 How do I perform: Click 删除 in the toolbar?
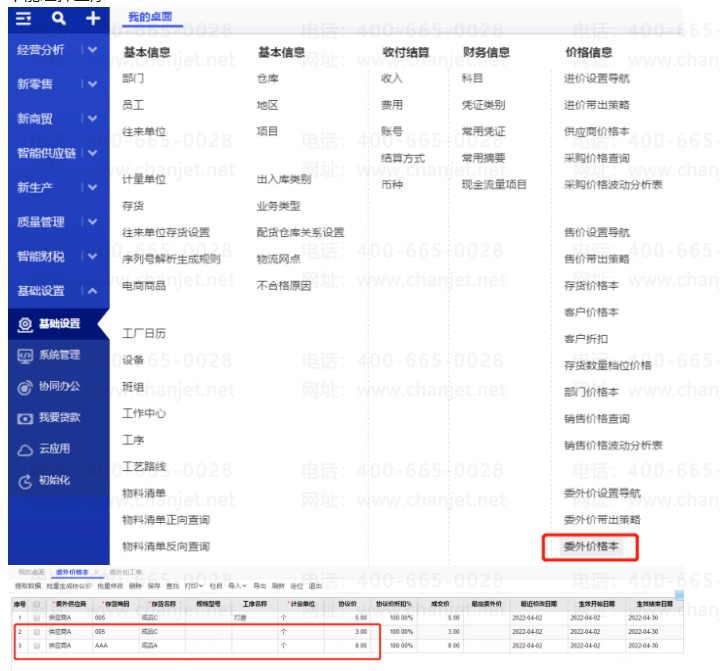click(x=135, y=586)
